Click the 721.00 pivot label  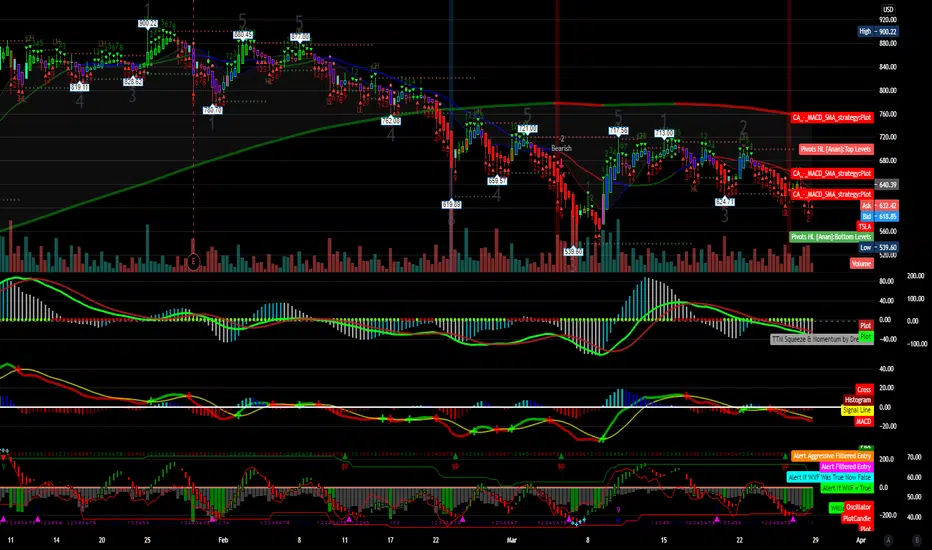tap(527, 128)
